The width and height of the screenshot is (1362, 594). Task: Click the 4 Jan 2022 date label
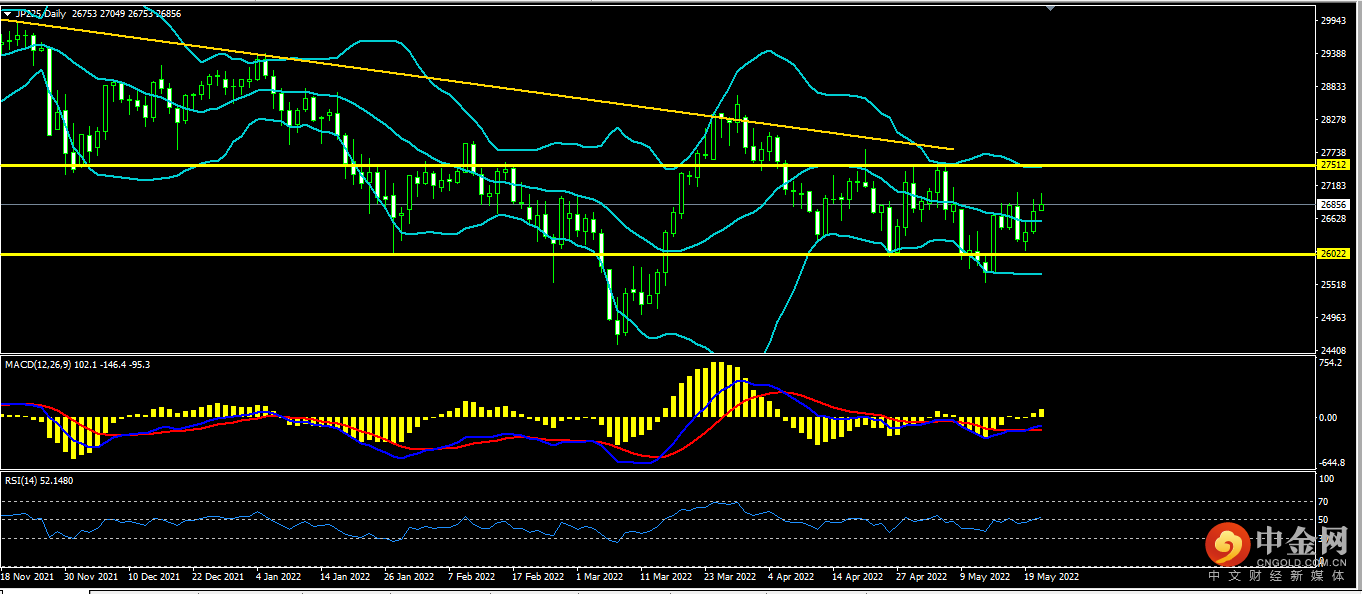tap(279, 577)
